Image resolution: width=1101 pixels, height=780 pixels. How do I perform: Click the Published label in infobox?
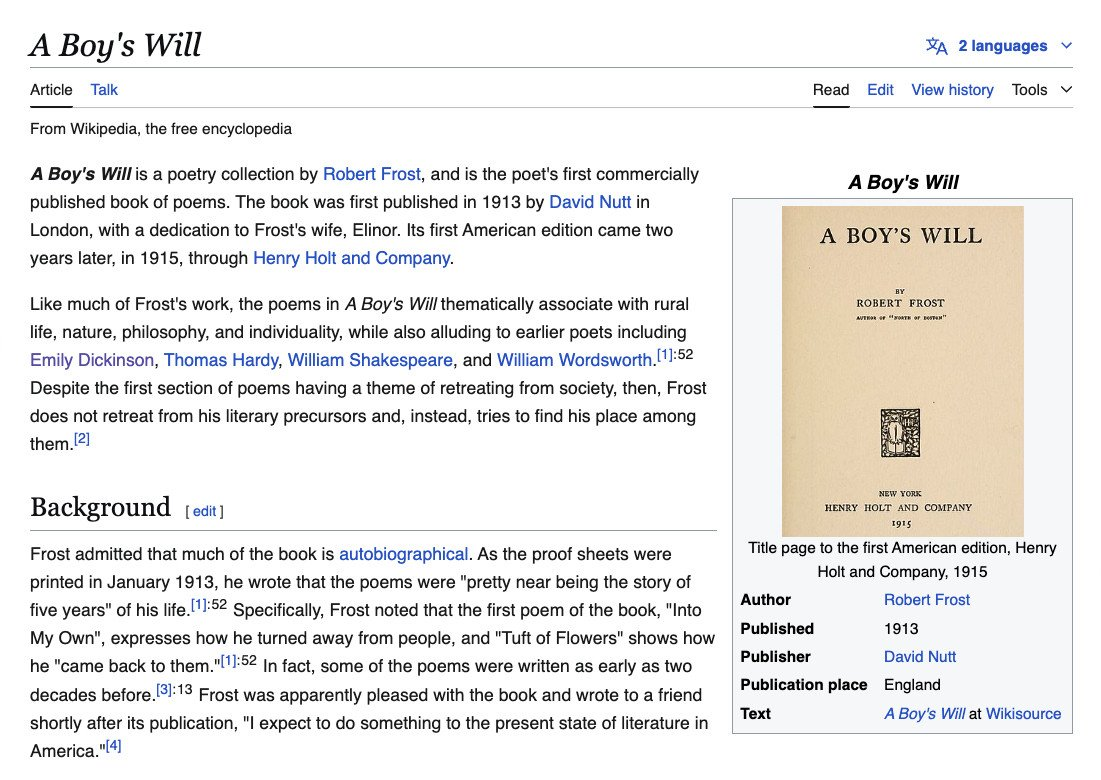coord(777,628)
